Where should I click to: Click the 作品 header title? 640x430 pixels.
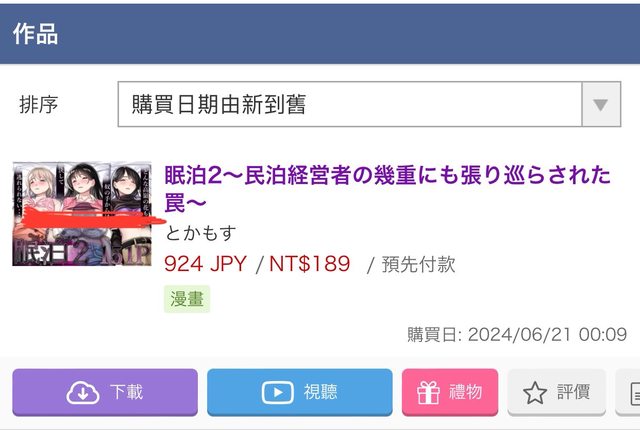[x=36, y=34]
